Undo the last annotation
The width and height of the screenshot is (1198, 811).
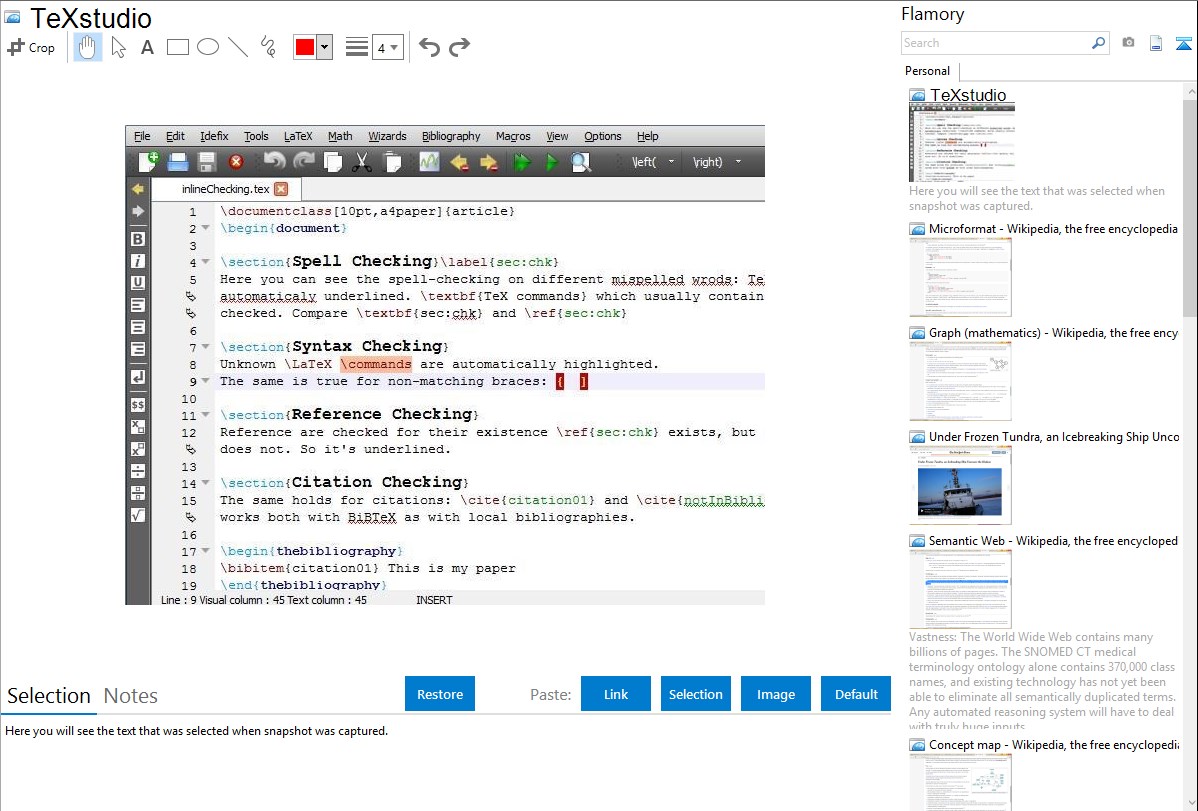[x=429, y=47]
